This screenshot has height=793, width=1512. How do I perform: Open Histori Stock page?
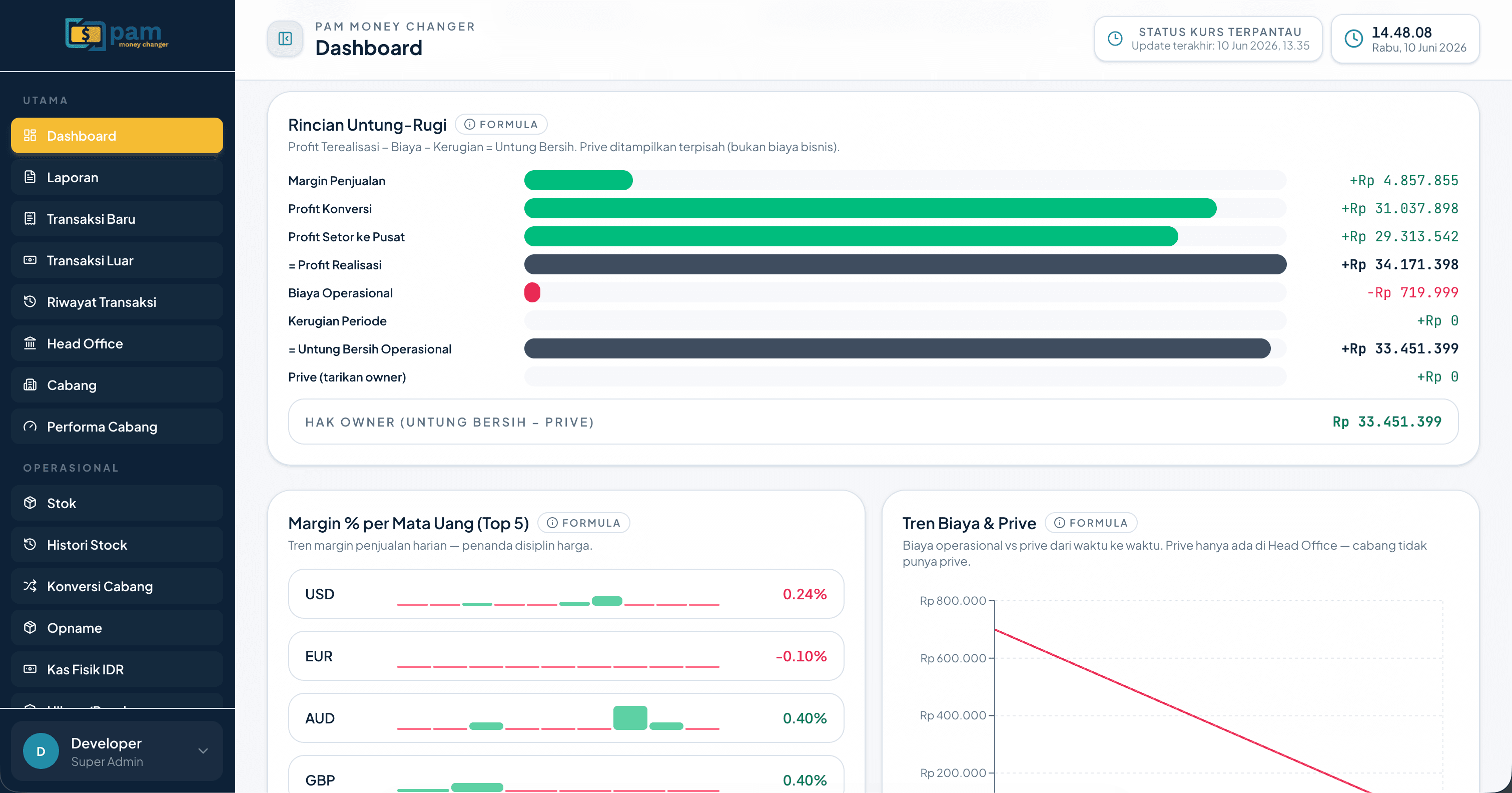click(117, 545)
